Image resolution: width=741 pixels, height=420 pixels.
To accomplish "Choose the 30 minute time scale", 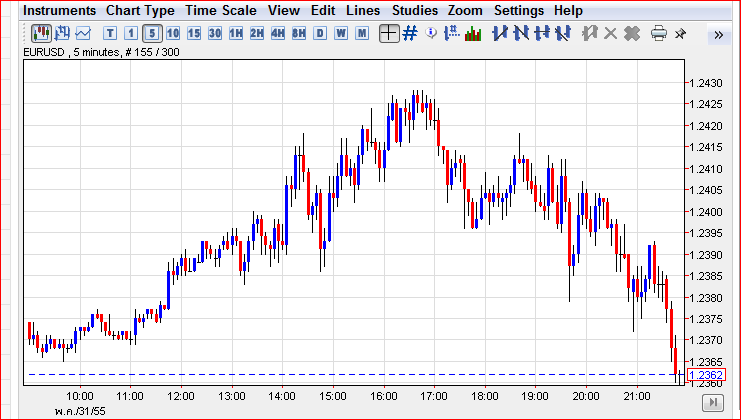I will click(215, 34).
